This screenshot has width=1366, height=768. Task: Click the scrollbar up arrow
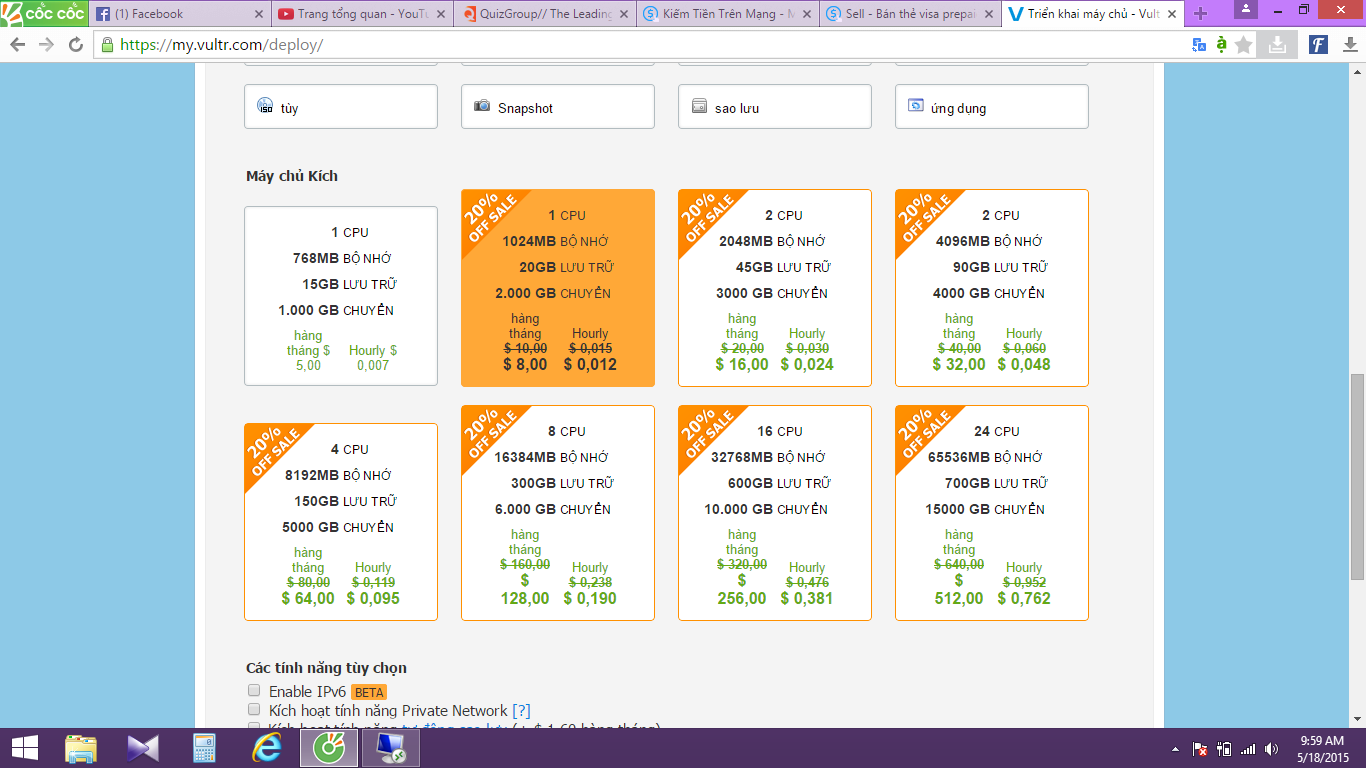1357,71
